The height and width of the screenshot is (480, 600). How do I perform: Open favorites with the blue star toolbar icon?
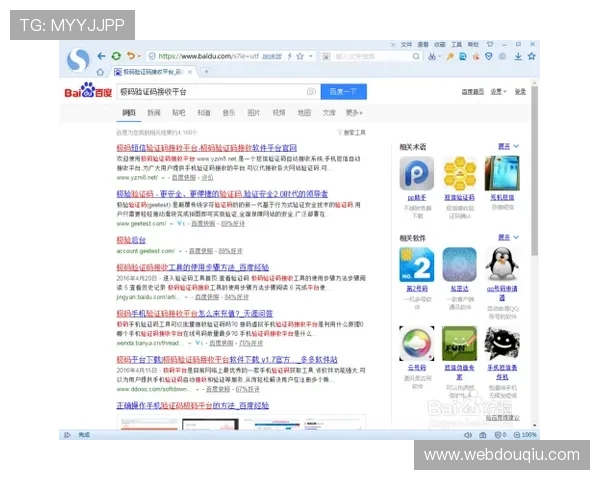532,56
